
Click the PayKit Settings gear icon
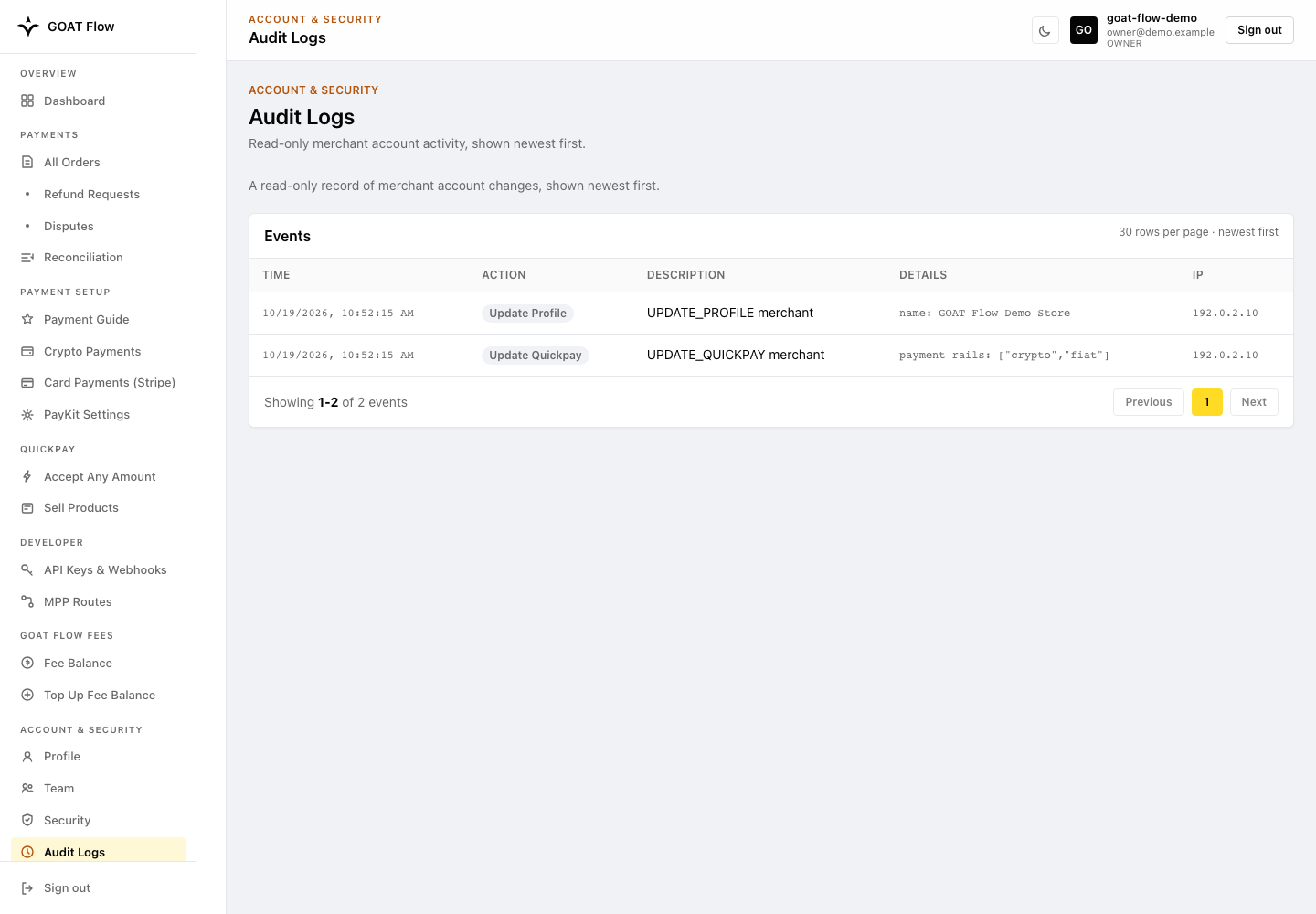[x=27, y=415]
